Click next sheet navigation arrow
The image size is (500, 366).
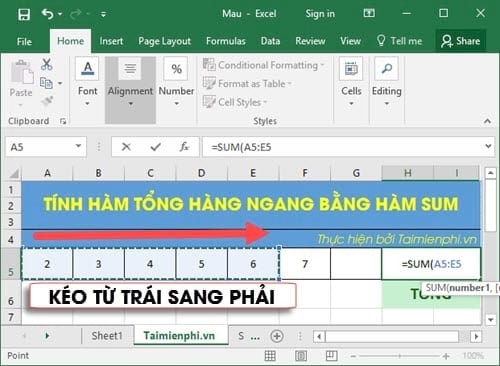pos(47,336)
